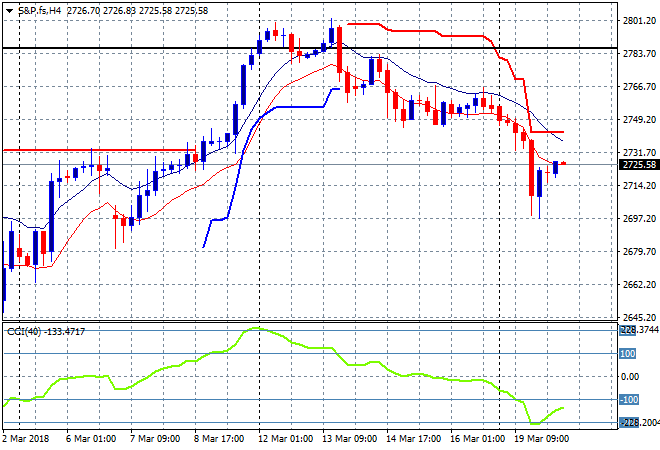Select the green CCI indicator line peak
The image size is (660, 450).
256,328
